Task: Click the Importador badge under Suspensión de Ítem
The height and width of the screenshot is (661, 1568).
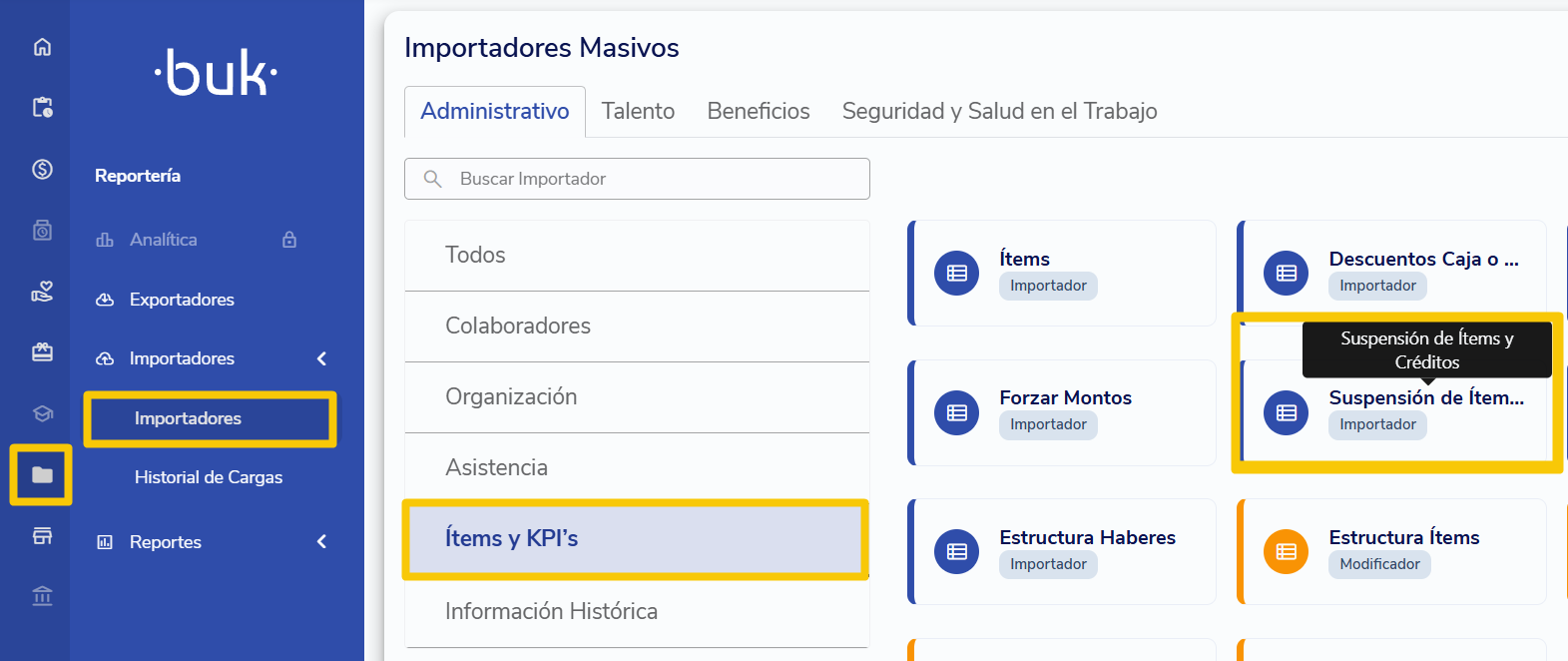Action: [x=1377, y=424]
